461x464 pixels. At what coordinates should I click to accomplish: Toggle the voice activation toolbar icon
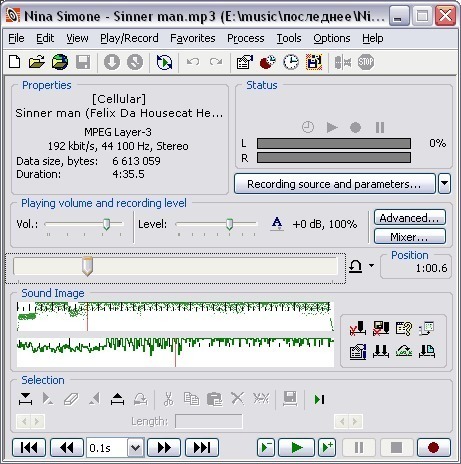point(343,62)
